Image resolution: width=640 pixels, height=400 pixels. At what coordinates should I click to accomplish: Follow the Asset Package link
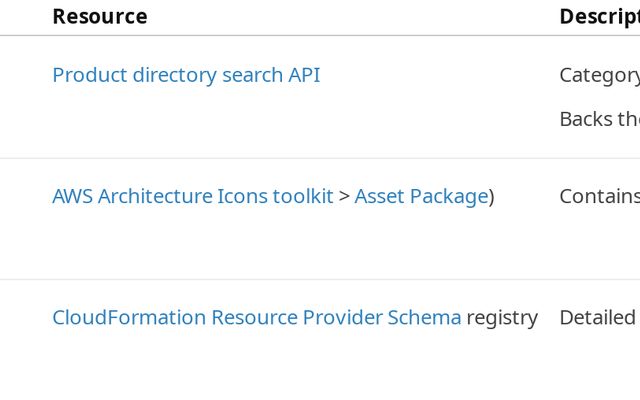[x=421, y=196]
